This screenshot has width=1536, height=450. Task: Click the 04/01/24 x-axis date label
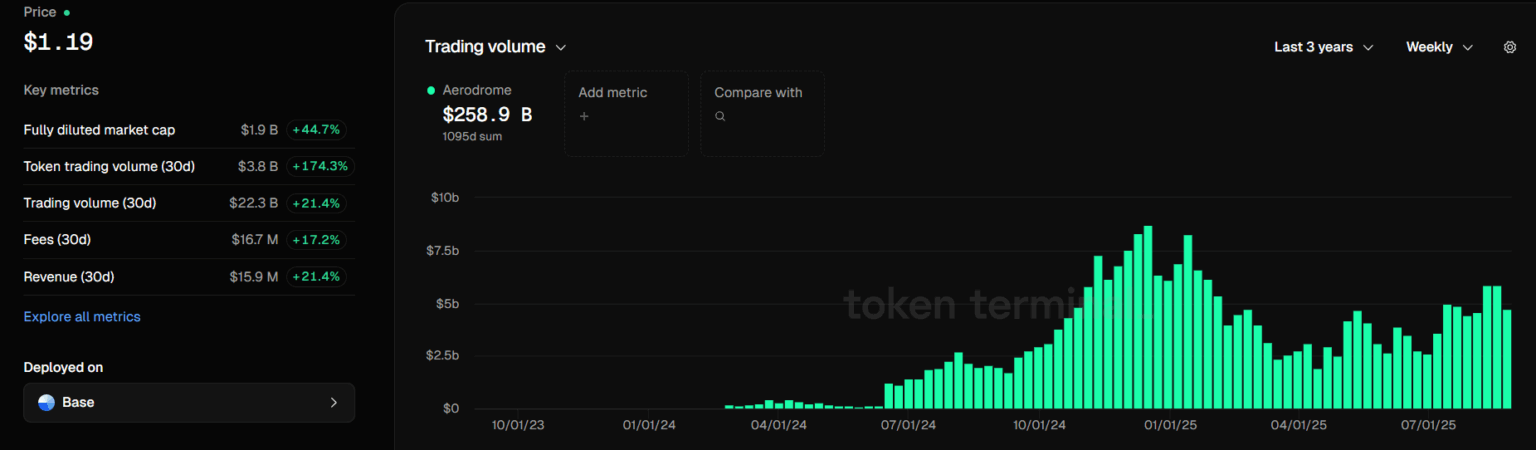(779, 425)
